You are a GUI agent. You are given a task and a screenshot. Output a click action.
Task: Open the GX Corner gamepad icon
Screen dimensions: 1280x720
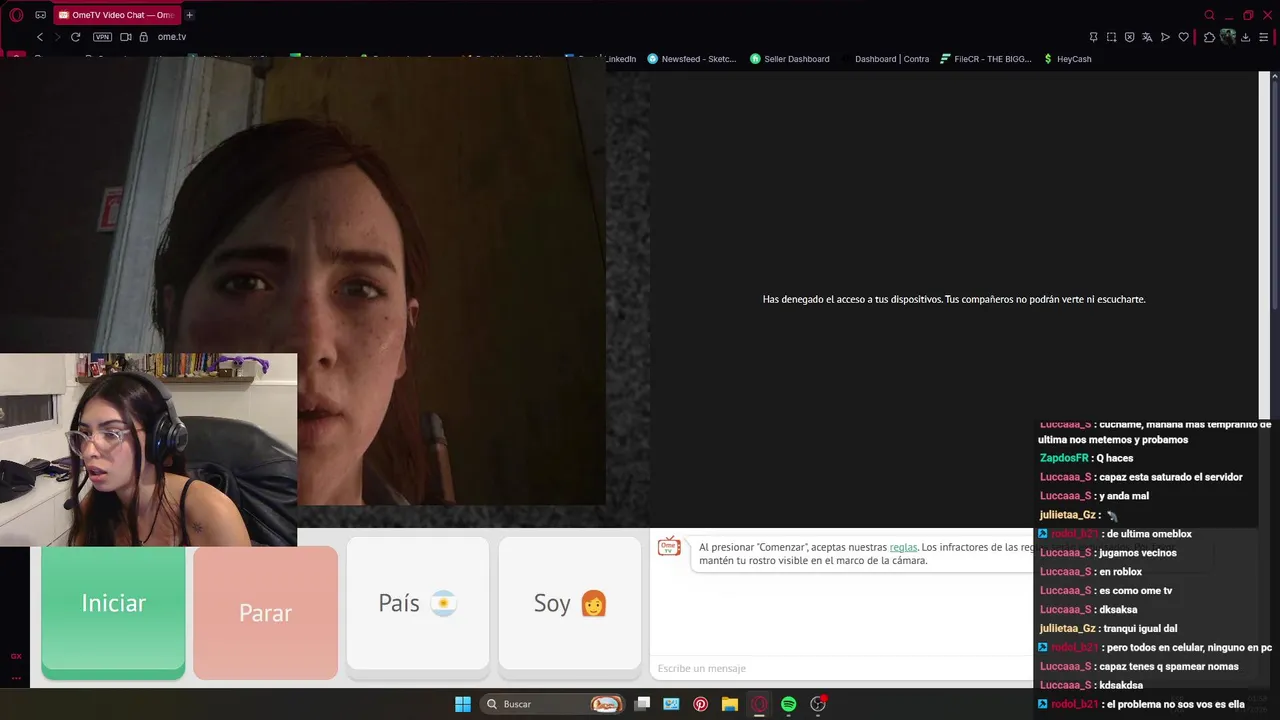40,15
